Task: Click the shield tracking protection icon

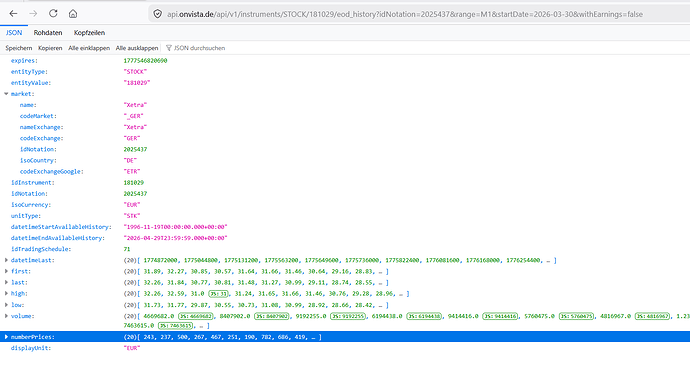Action: tap(158, 14)
